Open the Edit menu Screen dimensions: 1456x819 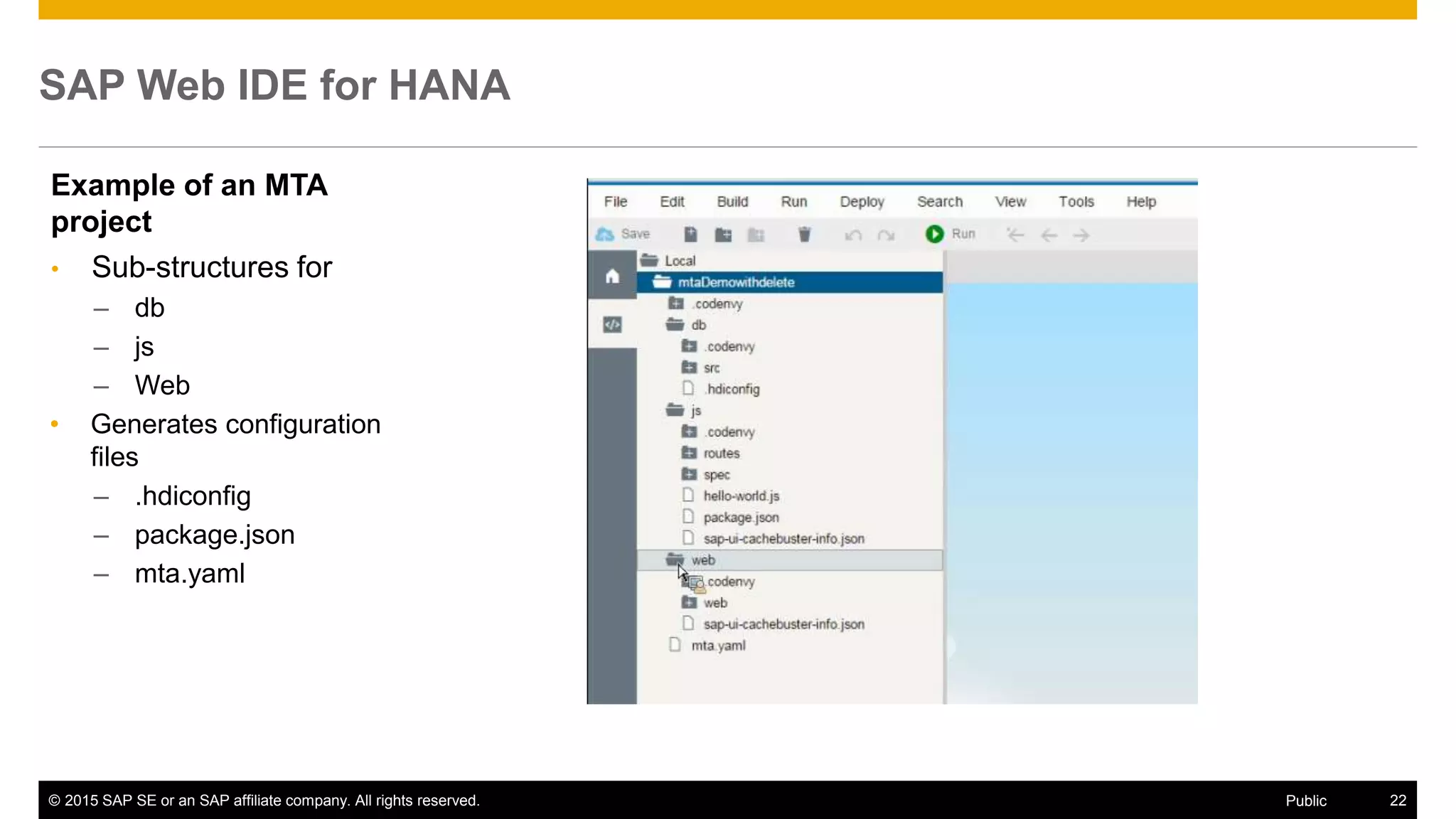672,202
